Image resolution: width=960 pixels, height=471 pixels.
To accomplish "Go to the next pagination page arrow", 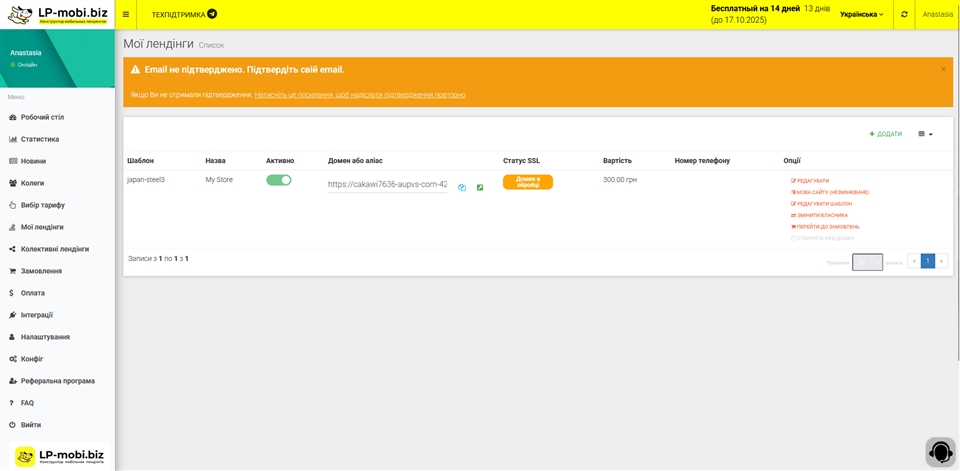I will point(941,261).
